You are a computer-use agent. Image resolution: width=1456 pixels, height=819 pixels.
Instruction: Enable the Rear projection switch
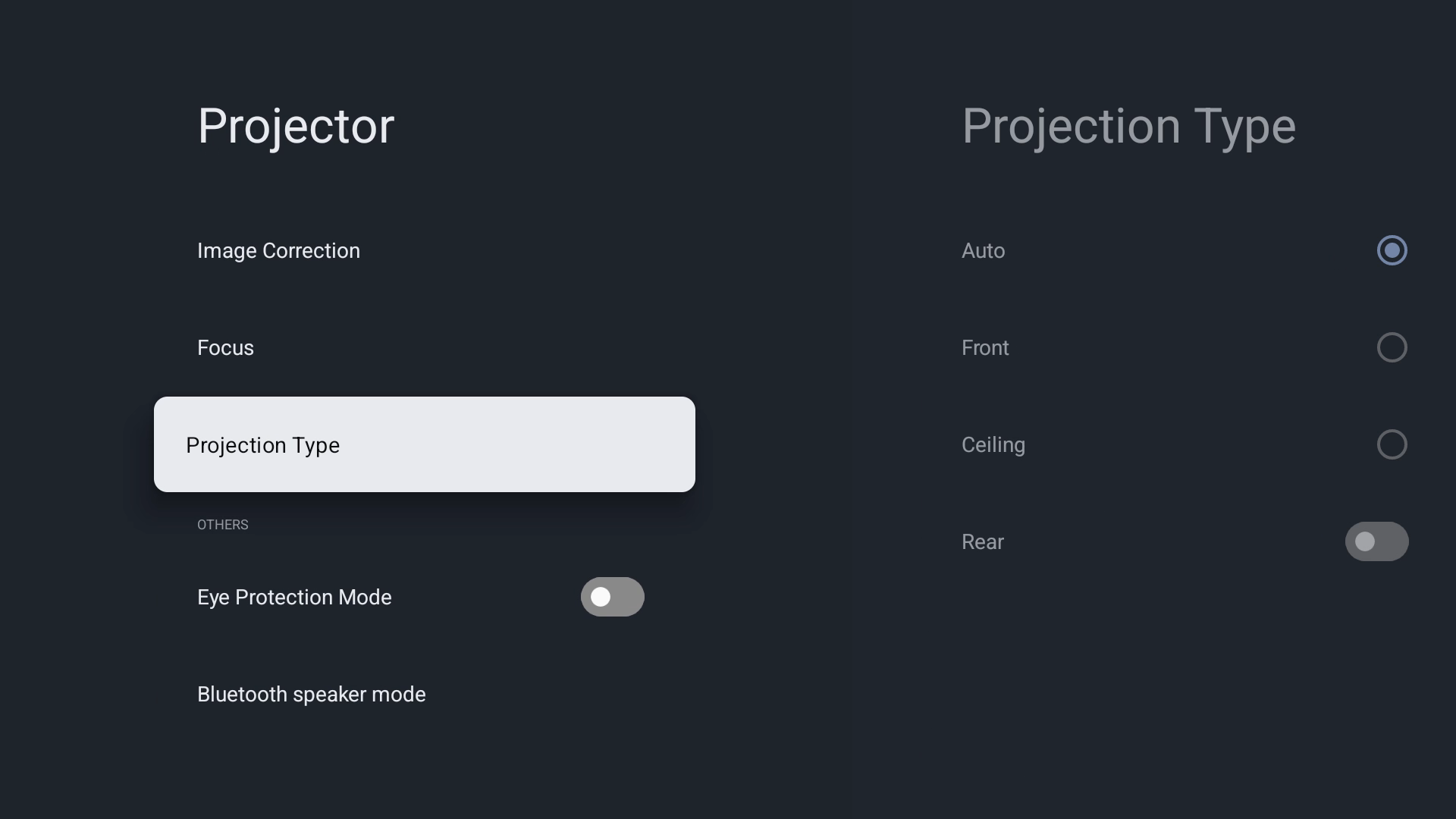1376,541
